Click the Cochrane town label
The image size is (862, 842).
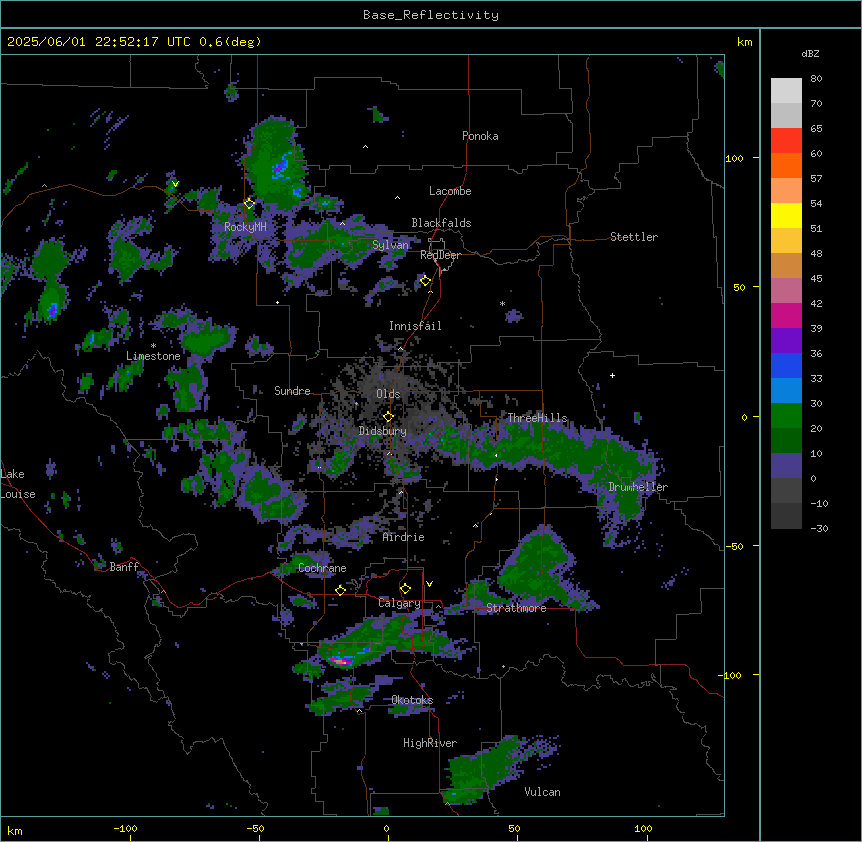[x=322, y=568]
